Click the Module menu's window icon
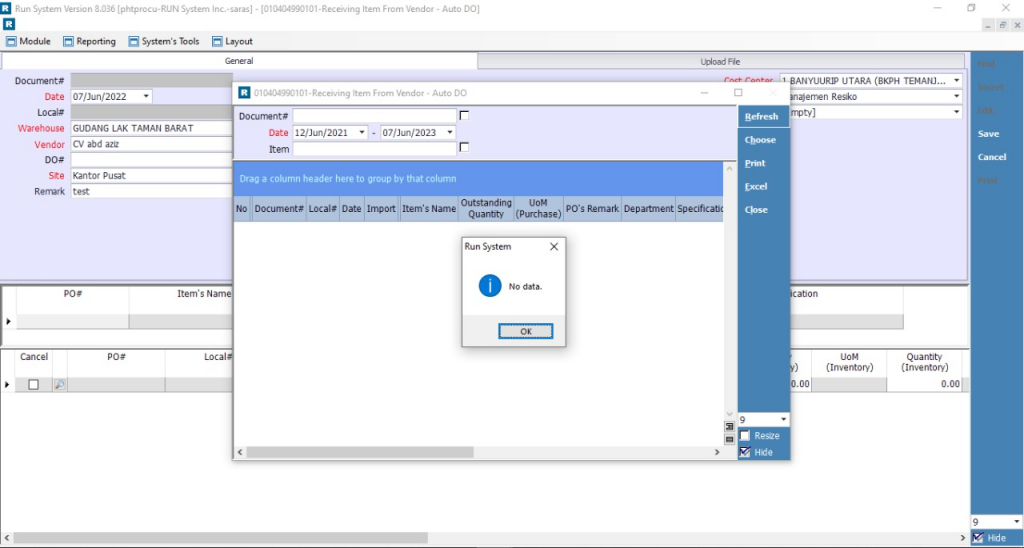The width and height of the screenshot is (1024, 548). [x=11, y=41]
